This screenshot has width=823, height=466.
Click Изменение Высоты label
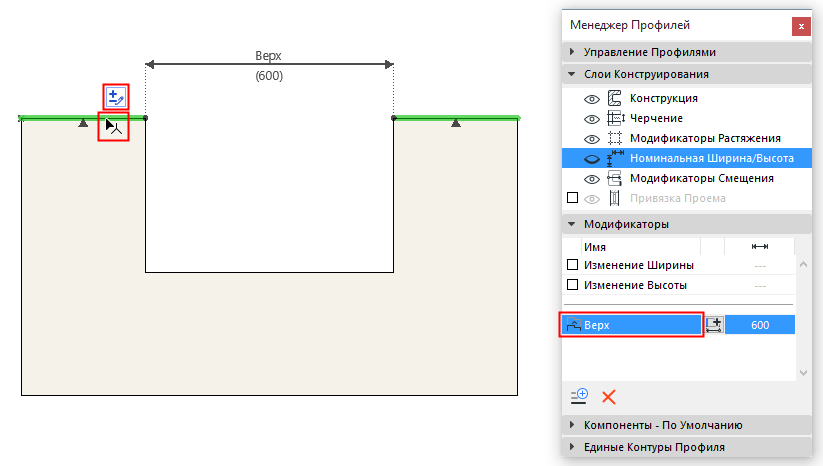point(635,285)
